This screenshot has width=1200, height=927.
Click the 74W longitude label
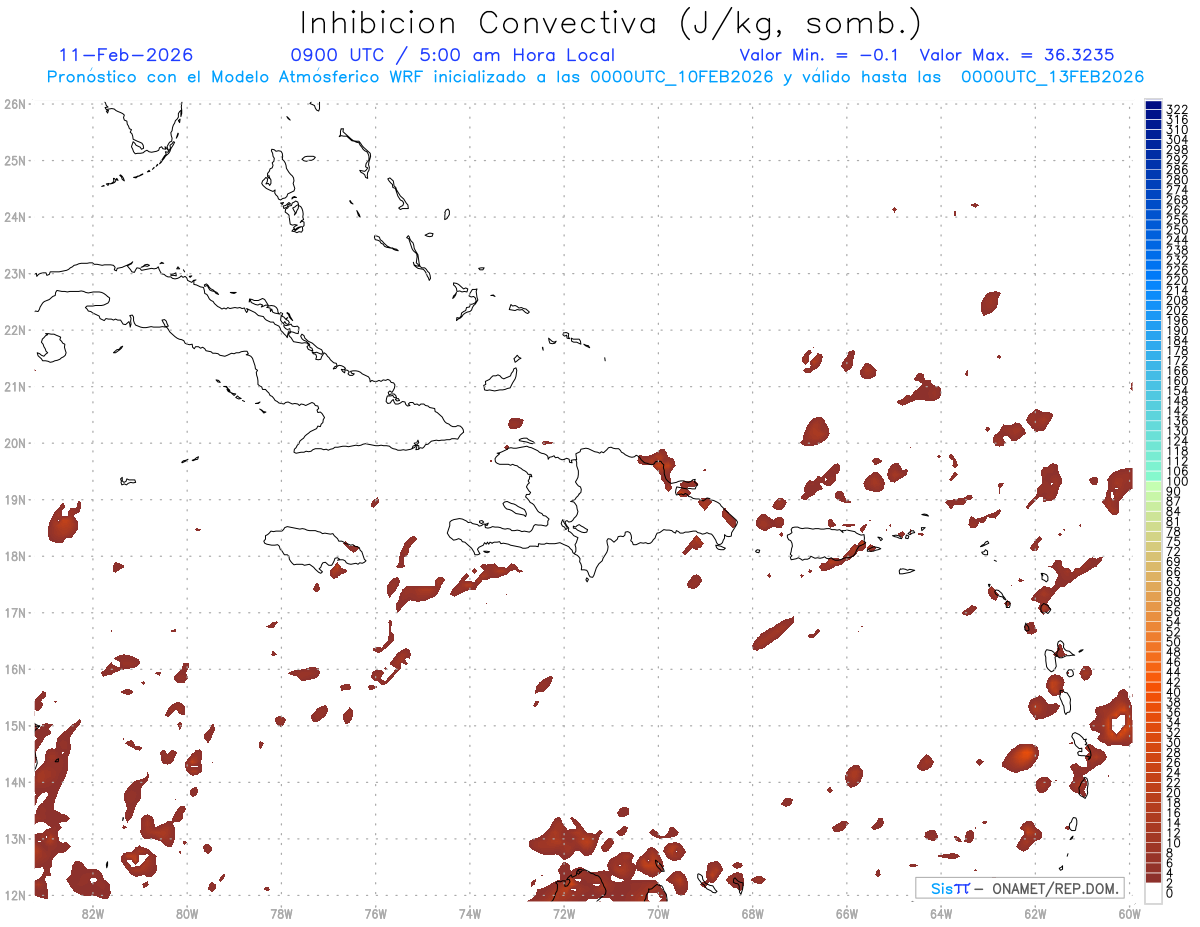click(x=470, y=912)
